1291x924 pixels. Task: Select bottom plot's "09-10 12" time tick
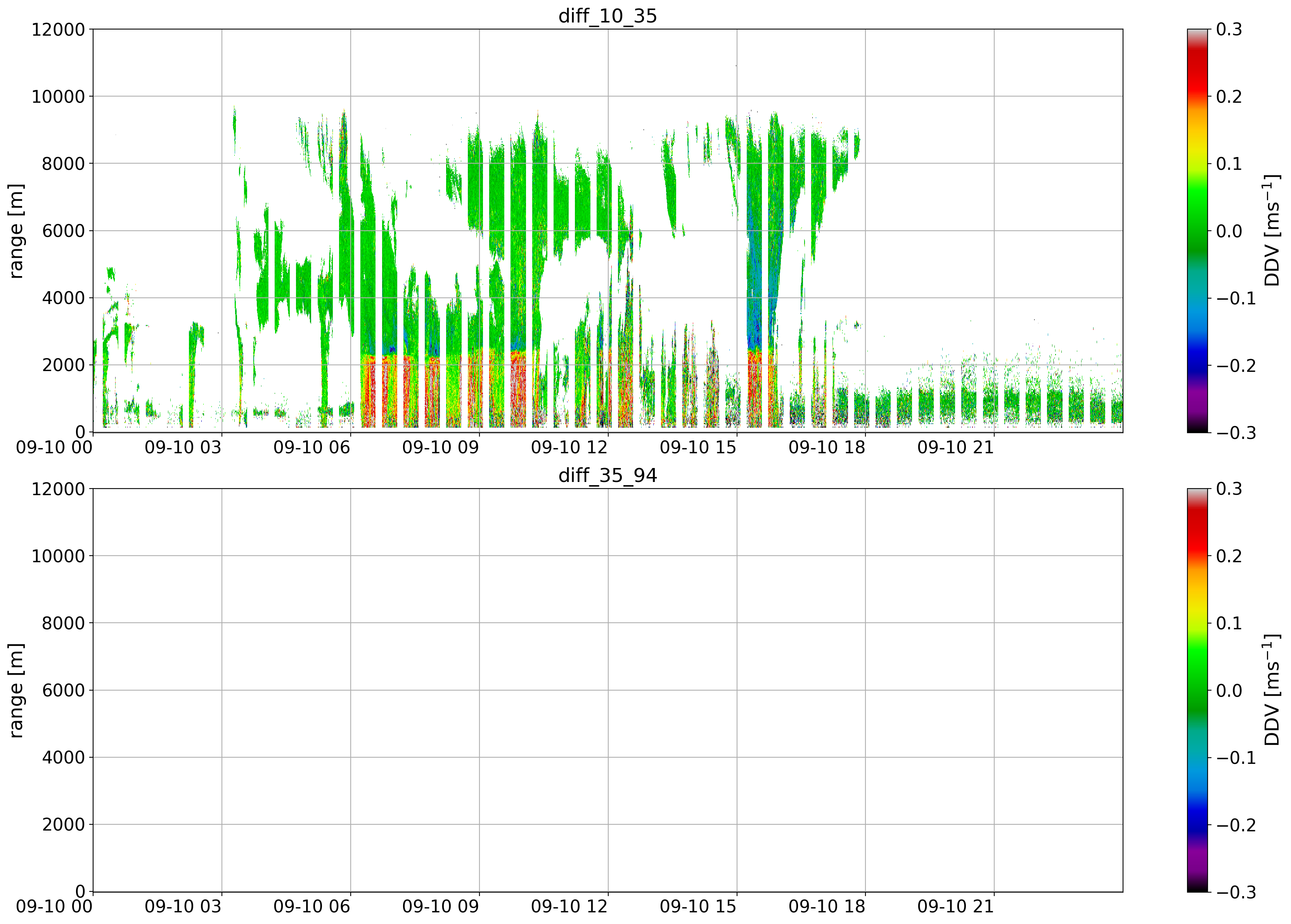569,907
